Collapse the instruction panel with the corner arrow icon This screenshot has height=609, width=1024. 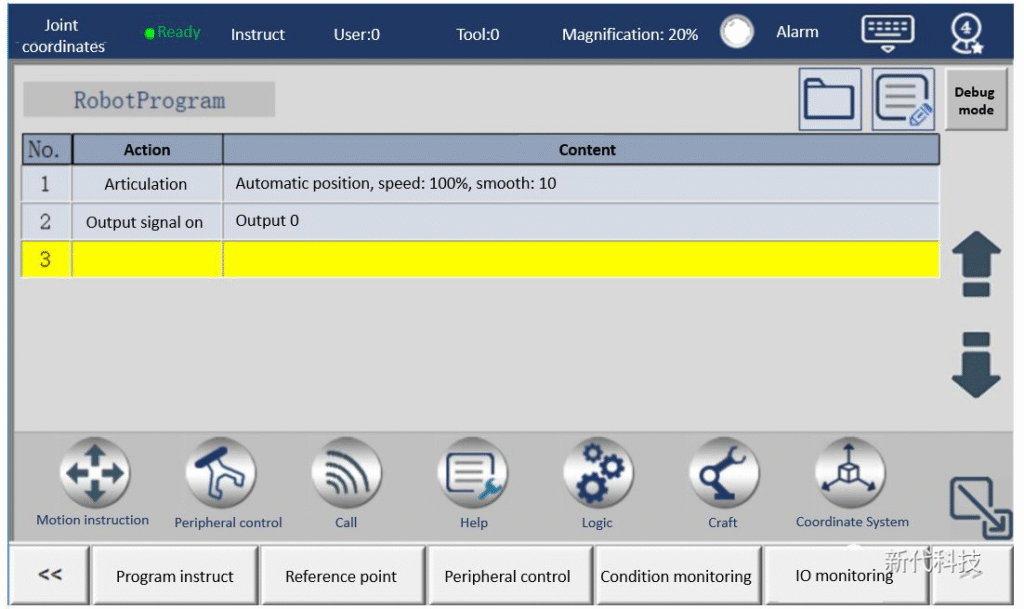(979, 507)
